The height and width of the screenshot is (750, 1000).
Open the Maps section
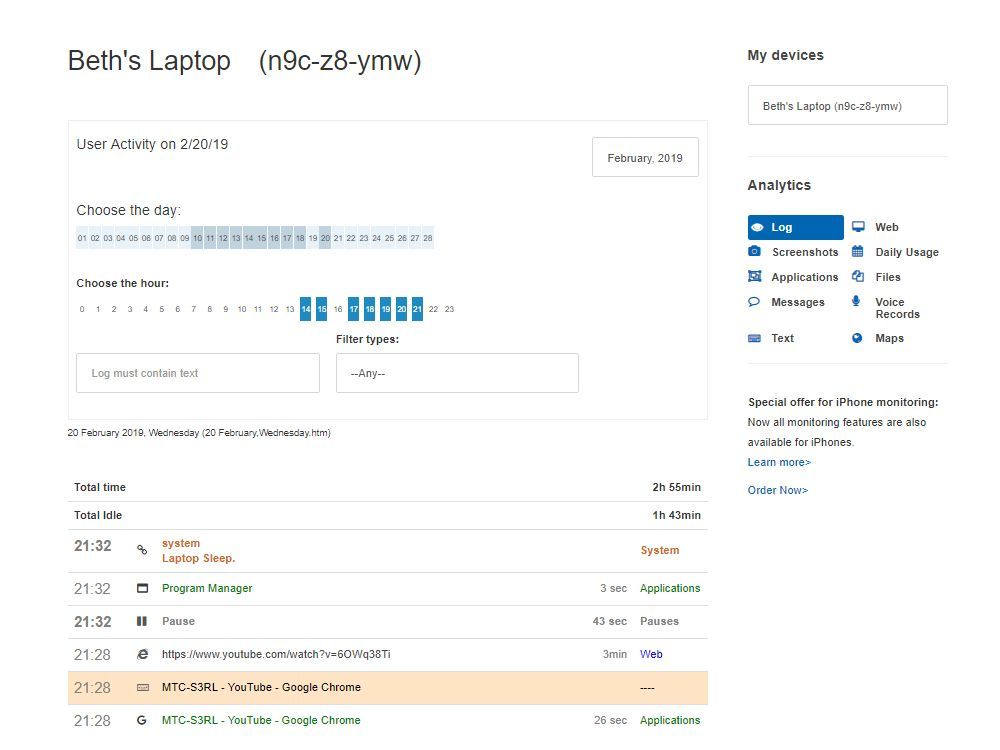[x=889, y=338]
